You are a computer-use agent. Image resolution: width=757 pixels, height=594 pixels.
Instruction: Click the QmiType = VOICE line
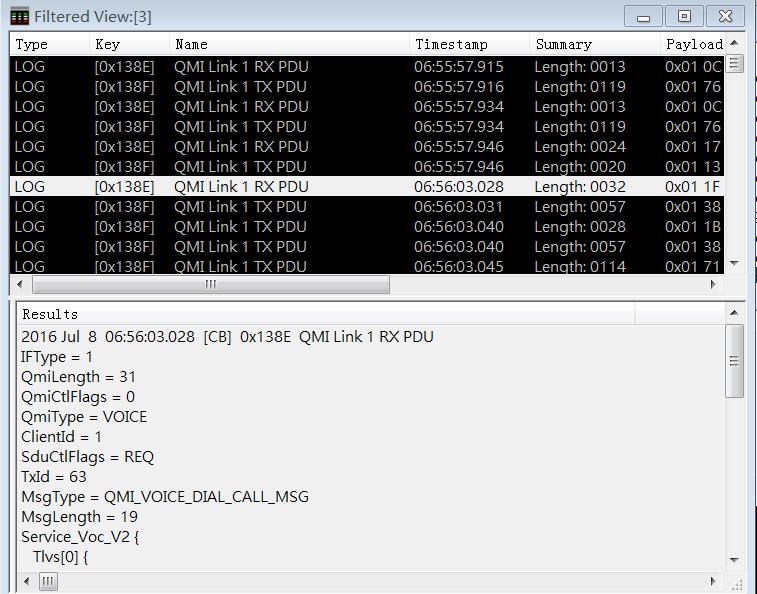84,417
